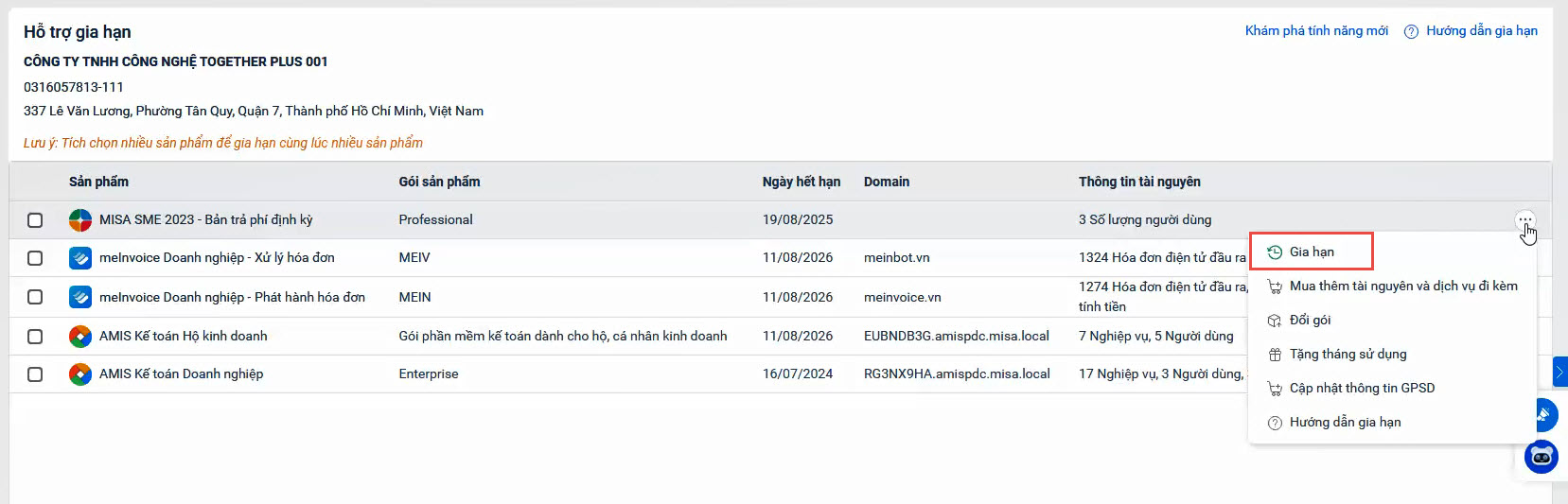This screenshot has width=1568, height=504.
Task: Click the meInvoice Phát hành hóa đơn product icon
Action: click(x=80, y=297)
